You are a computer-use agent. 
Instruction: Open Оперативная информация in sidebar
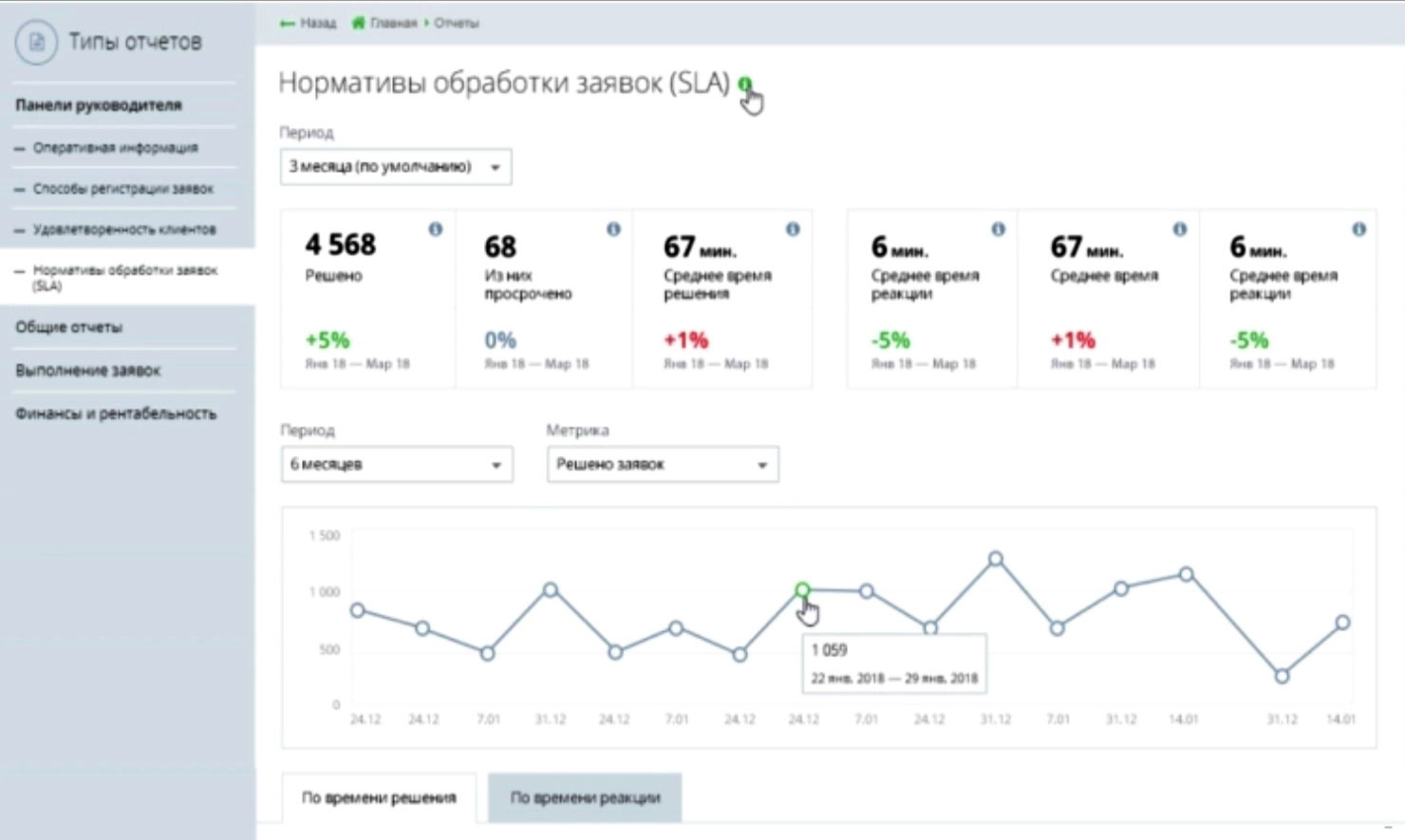115,148
